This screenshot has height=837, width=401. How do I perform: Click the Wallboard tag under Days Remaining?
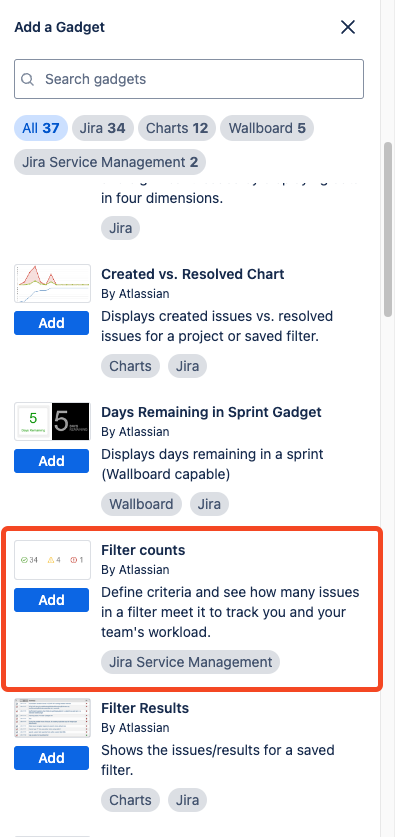pos(141,504)
